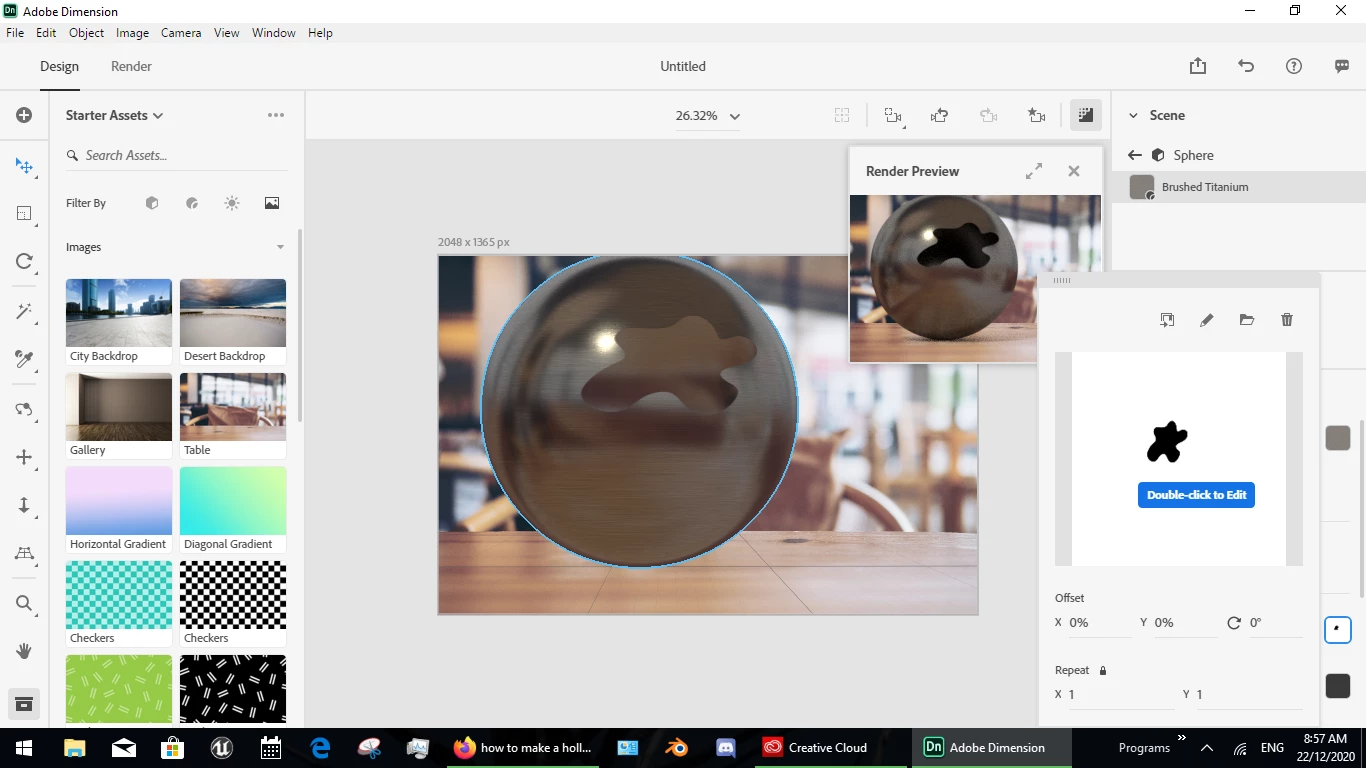This screenshot has height=768, width=1366.
Task: Select the Horizon tool
Action: [24, 554]
